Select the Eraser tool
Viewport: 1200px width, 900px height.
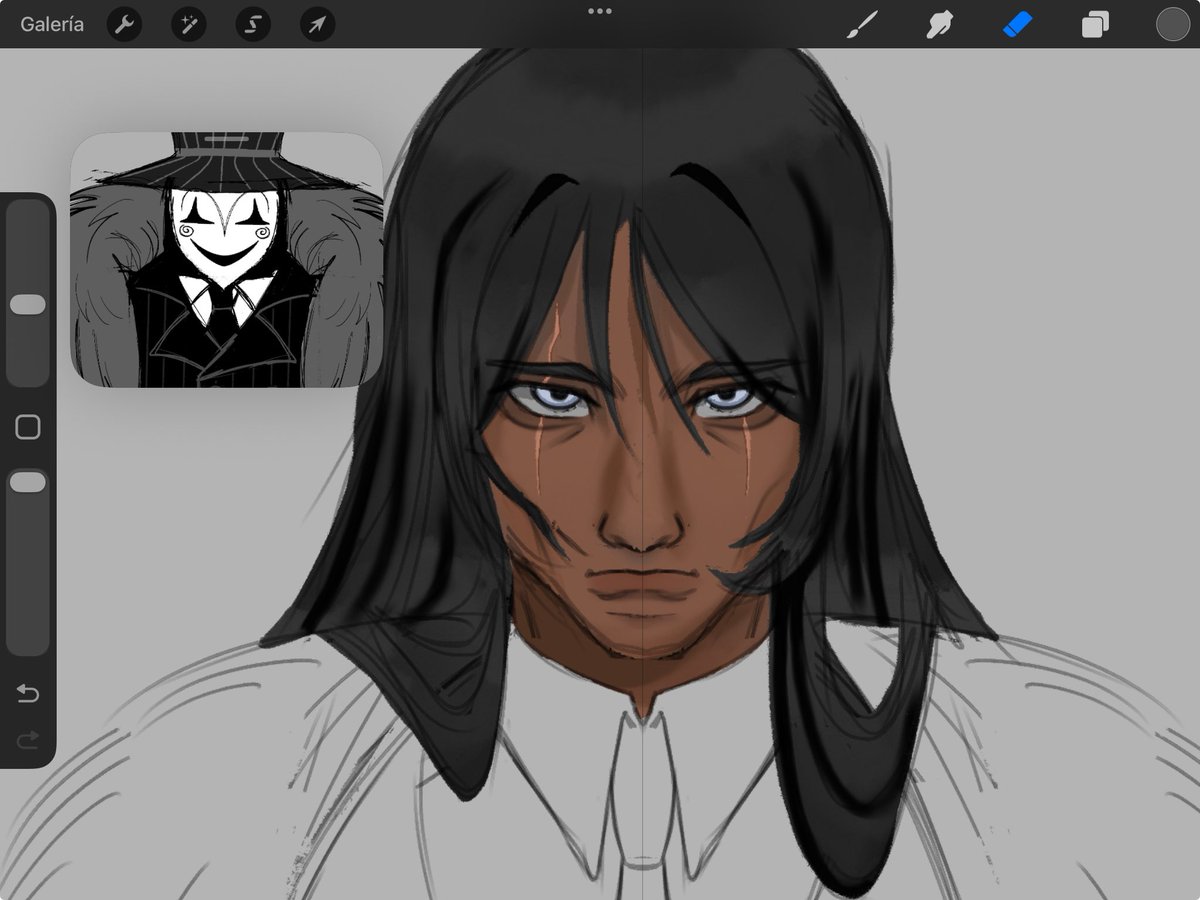click(1016, 24)
